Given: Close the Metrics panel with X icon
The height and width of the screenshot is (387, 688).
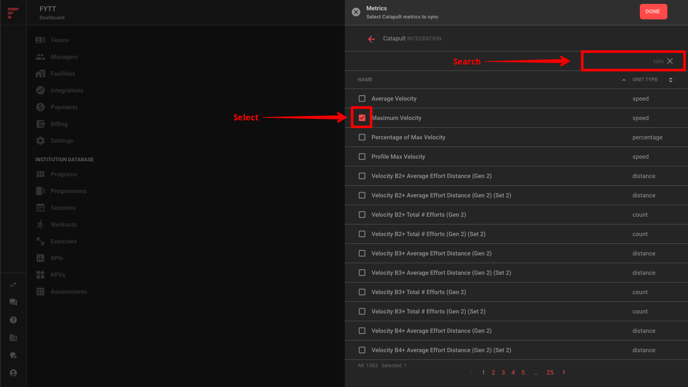Looking at the screenshot, I should [356, 12].
